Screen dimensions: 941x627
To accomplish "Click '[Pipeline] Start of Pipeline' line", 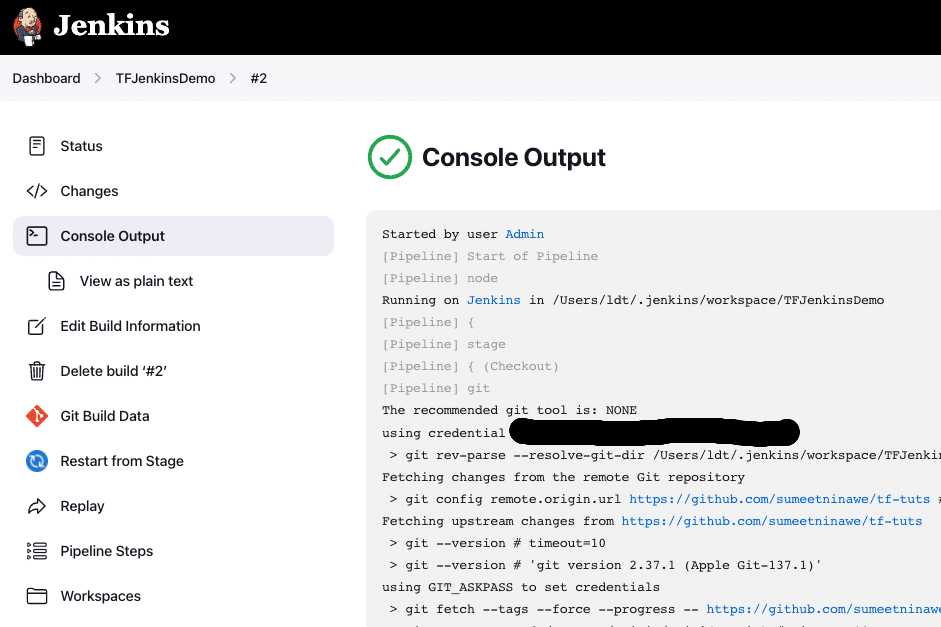I will coord(490,256).
